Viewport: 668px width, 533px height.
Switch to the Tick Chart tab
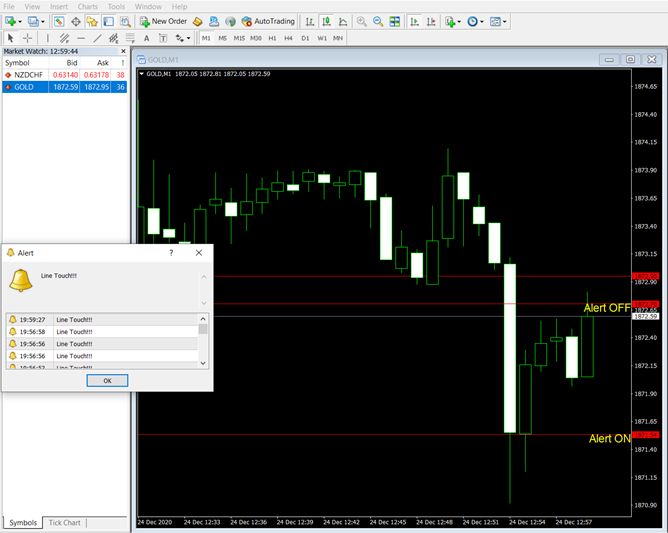point(65,522)
